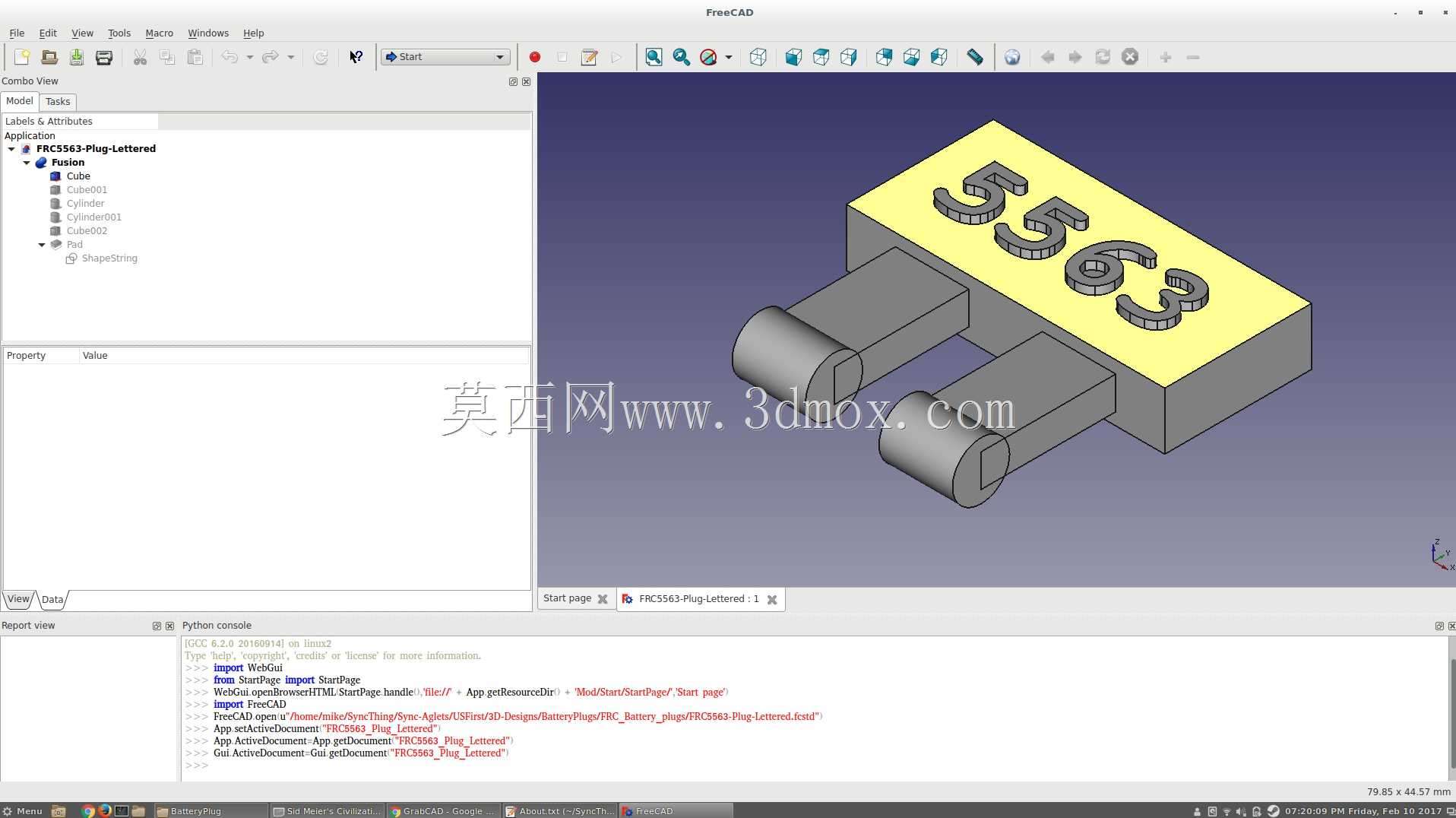Screen dimensions: 1456x818
Task: Switch to GrabCAD Google window in taskbar
Action: pos(443,811)
